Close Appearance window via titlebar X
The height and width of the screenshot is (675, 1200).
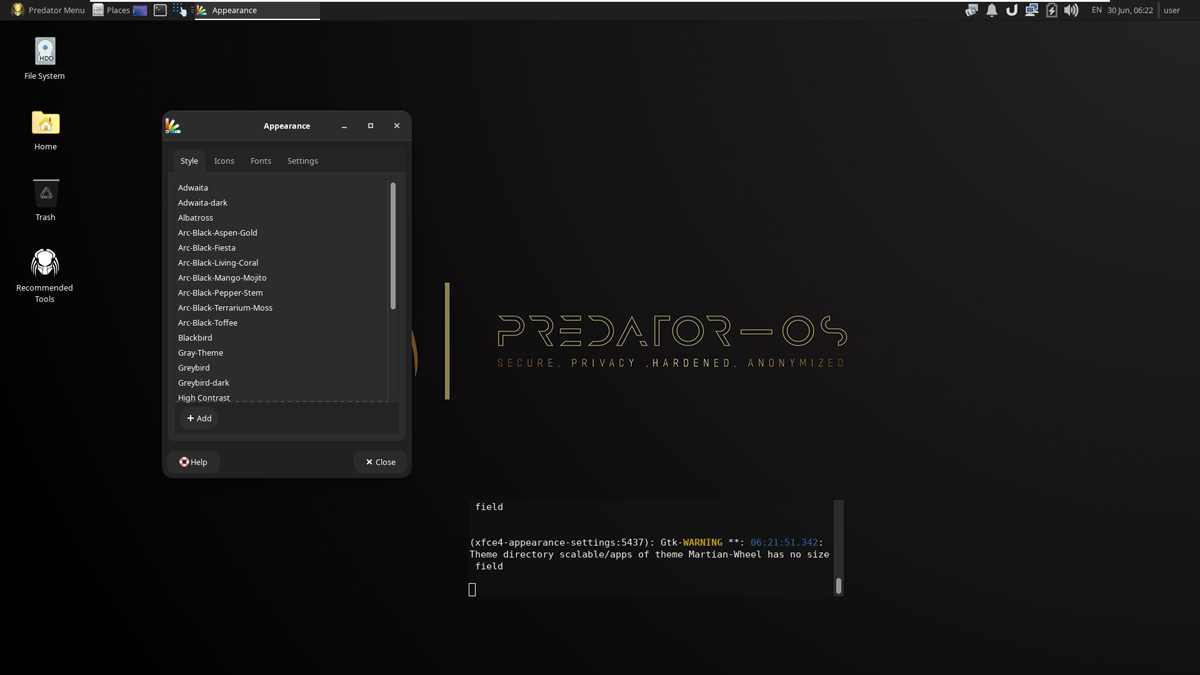[x=396, y=126]
